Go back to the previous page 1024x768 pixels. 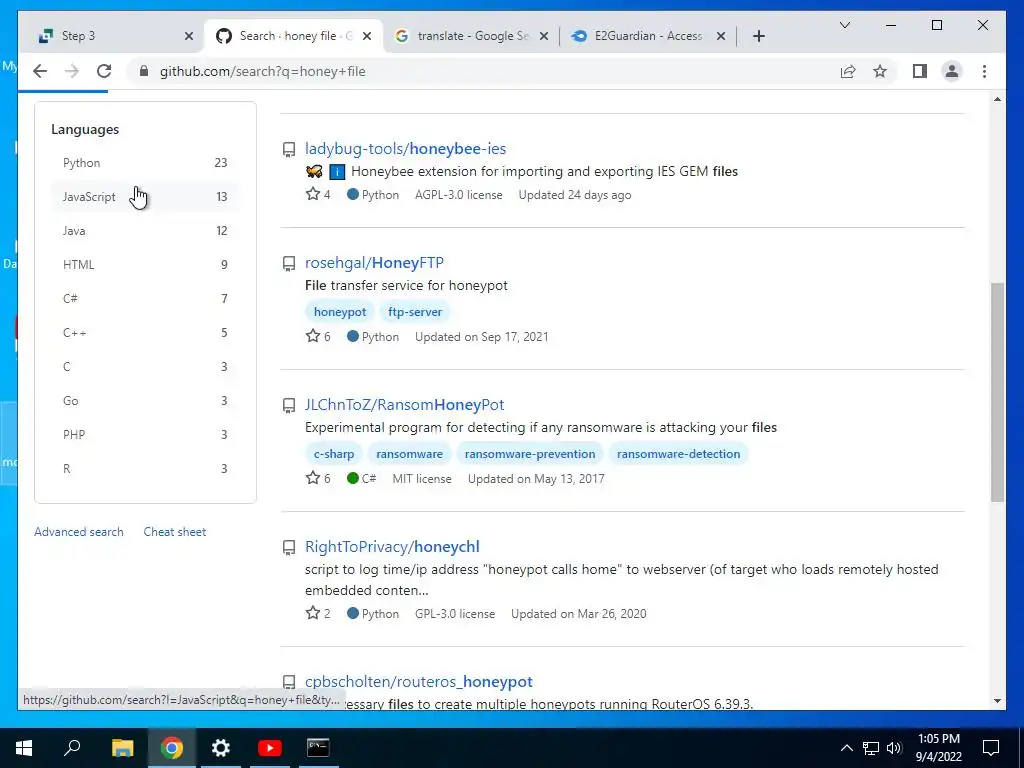(x=40, y=71)
